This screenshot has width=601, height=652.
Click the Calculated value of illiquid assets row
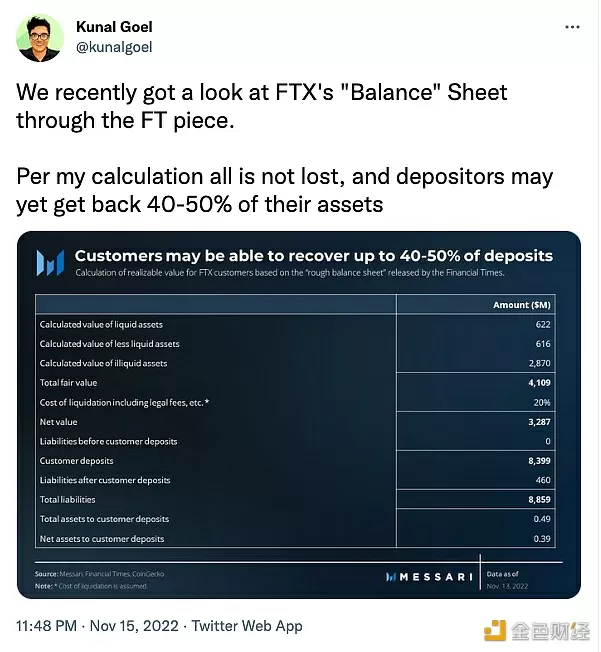[x=295, y=363]
